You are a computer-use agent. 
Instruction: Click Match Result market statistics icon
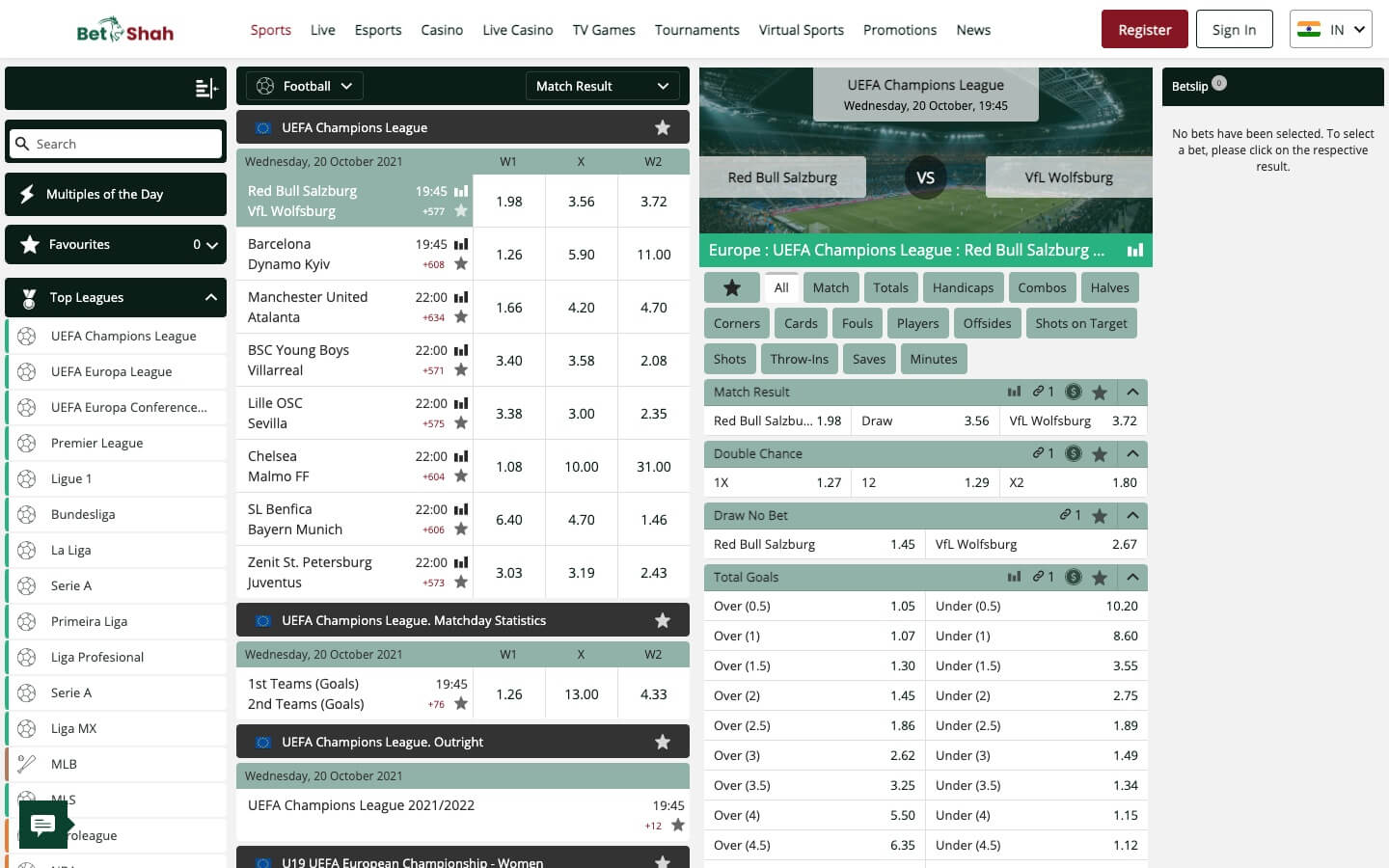[1014, 392]
